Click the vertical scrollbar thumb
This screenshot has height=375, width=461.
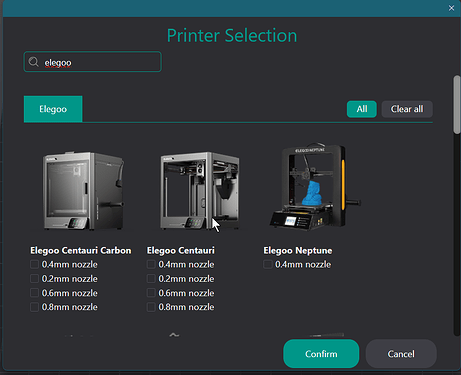[x=457, y=105]
